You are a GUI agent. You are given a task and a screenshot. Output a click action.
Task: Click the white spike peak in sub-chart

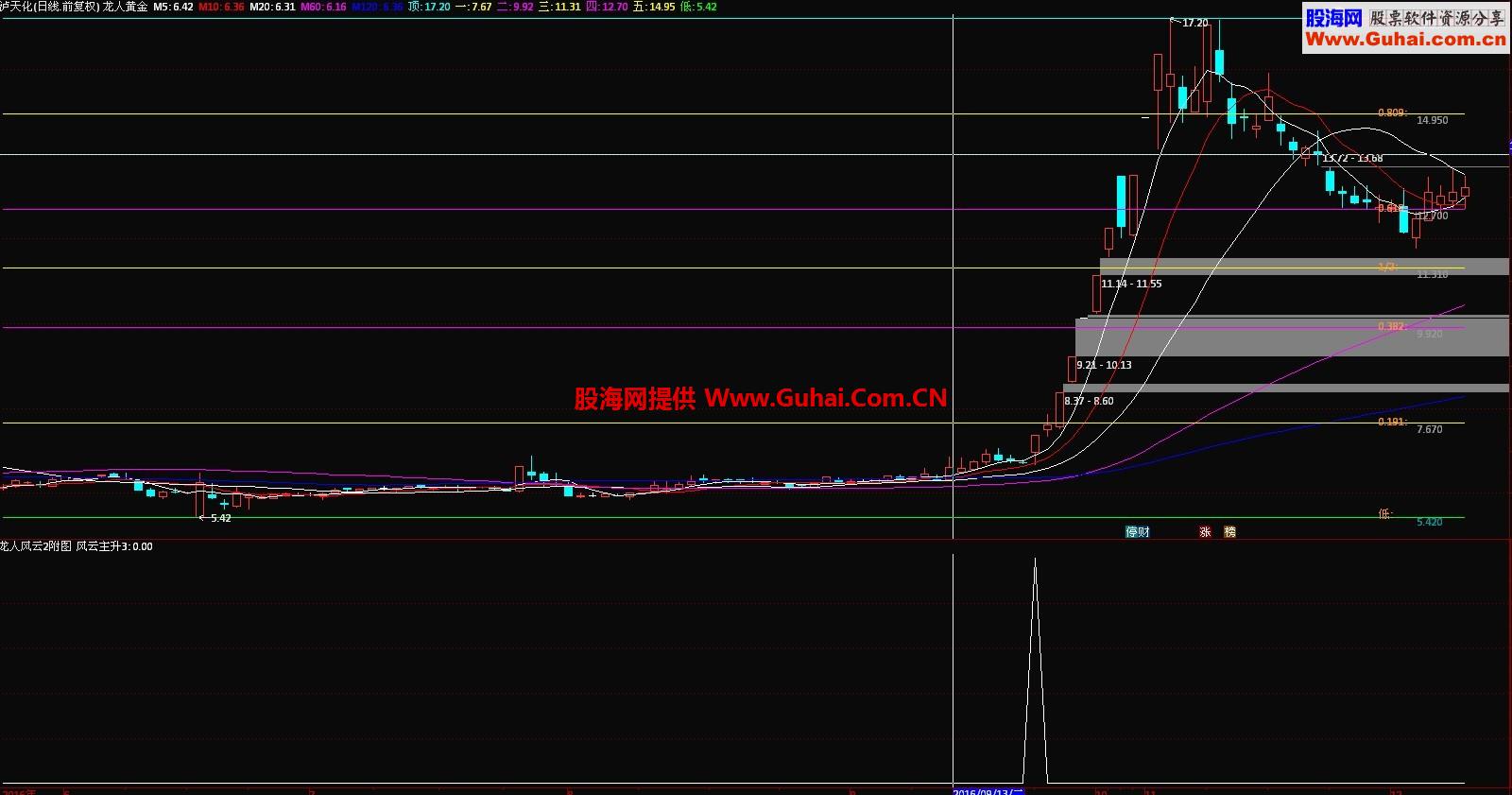(1035, 560)
